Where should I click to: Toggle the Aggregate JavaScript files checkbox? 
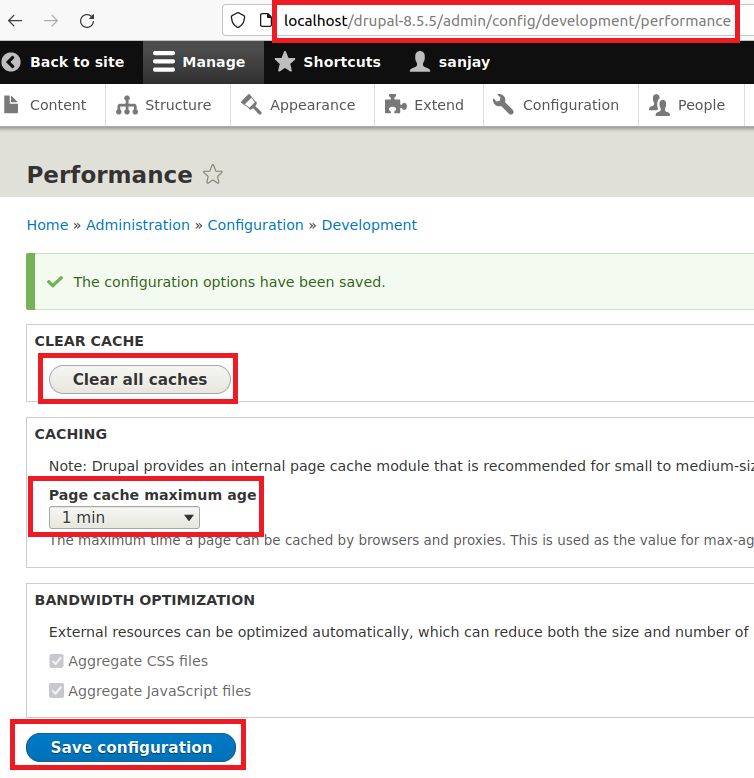coord(57,691)
